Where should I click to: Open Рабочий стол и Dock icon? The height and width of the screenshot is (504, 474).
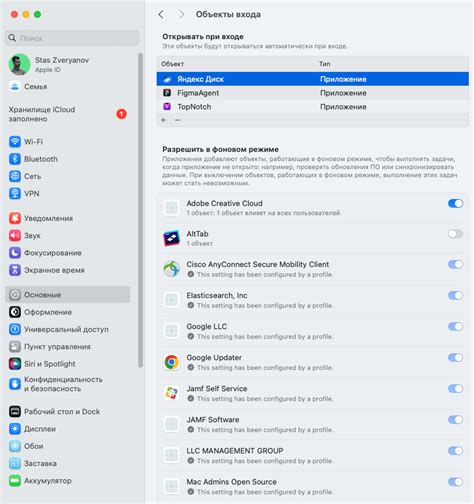pos(15,412)
